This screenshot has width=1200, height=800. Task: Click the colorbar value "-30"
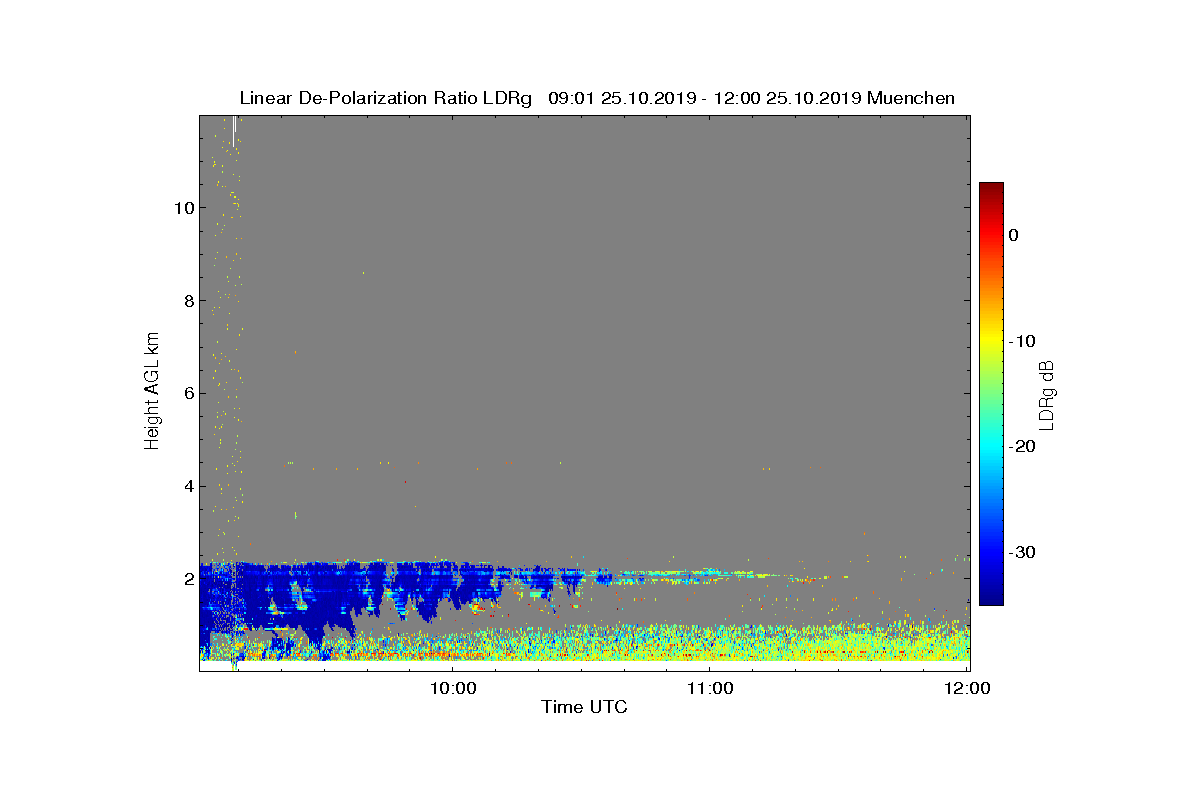click(x=1021, y=552)
